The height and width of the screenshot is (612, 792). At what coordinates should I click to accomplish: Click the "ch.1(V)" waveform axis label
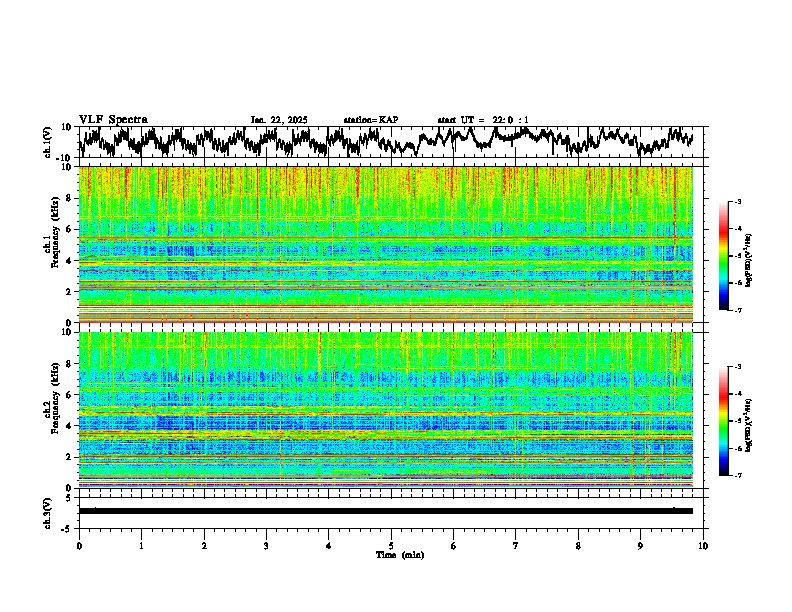click(48, 142)
